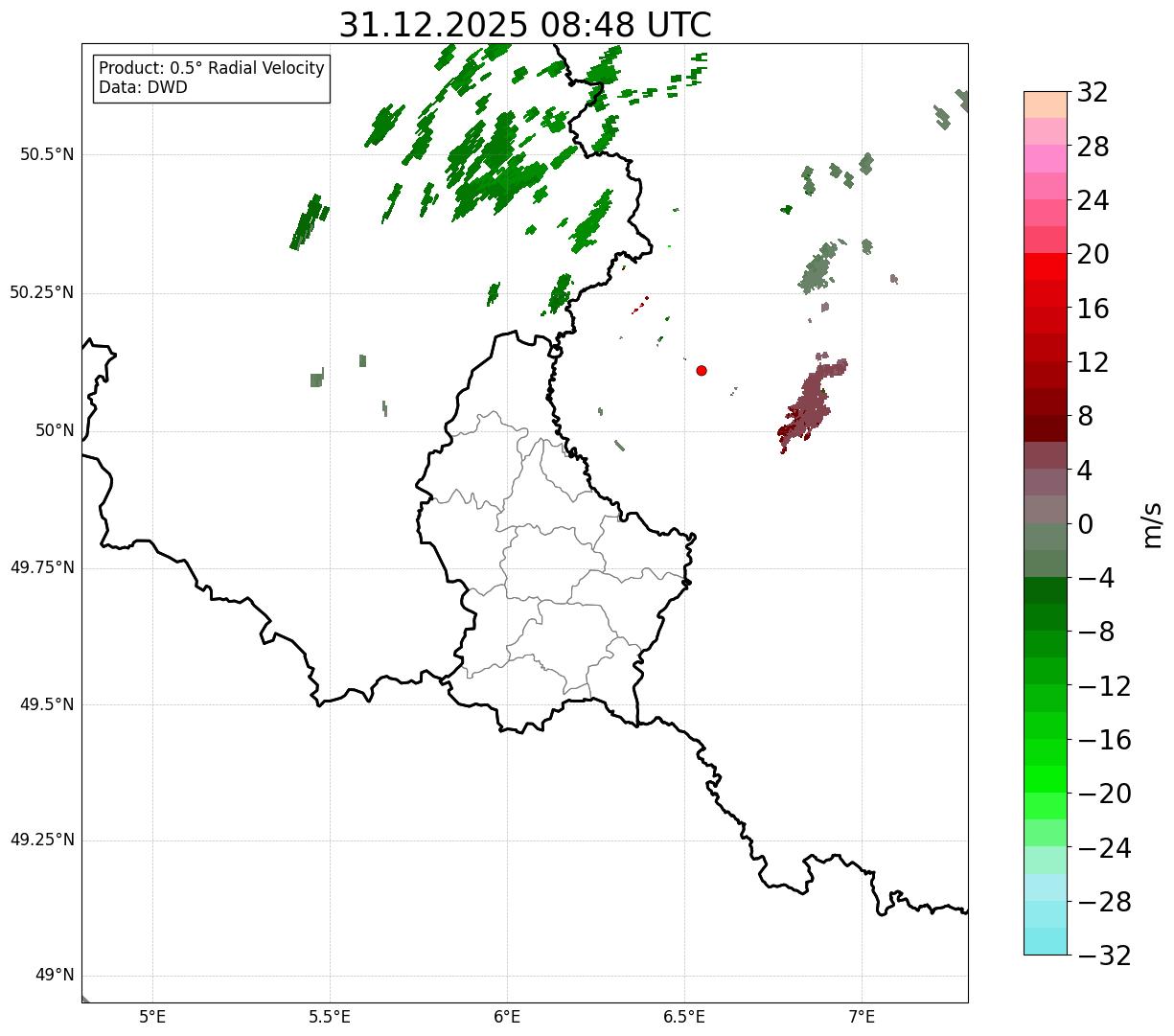Click the 4 colorbar tick label
This screenshot has width=1174, height=1036.
point(1085,471)
